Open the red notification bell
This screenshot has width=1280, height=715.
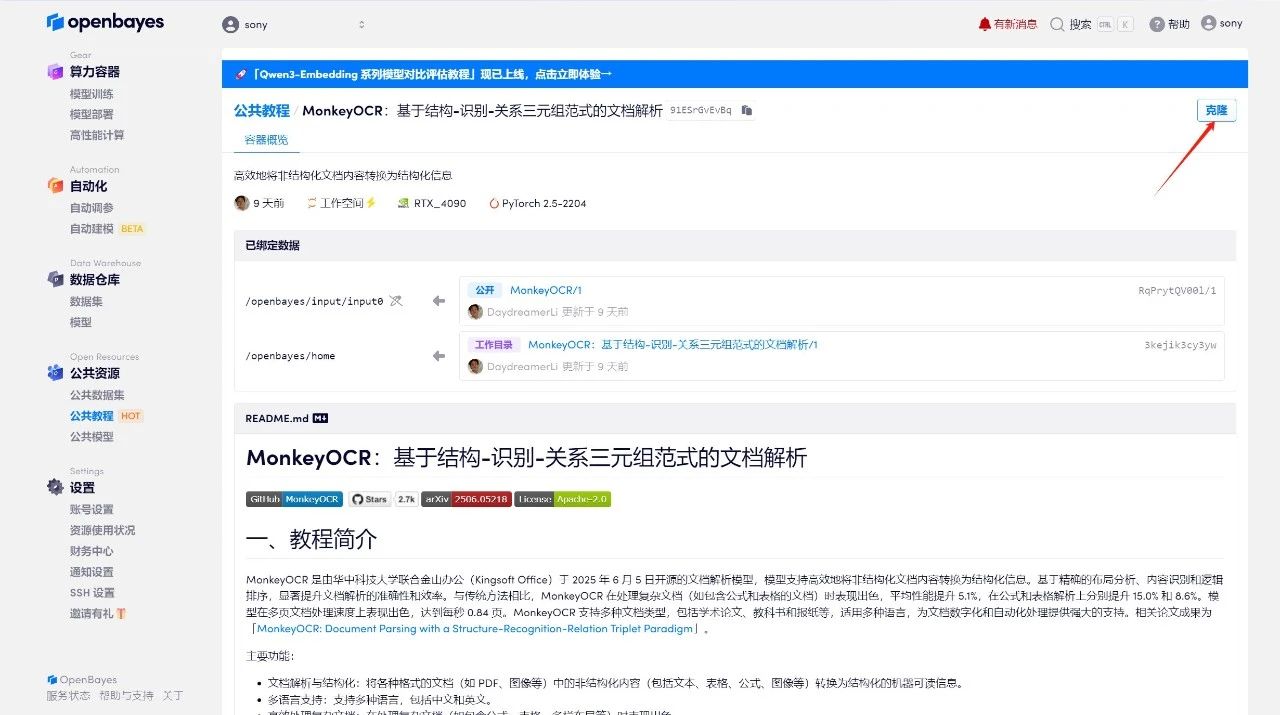985,24
